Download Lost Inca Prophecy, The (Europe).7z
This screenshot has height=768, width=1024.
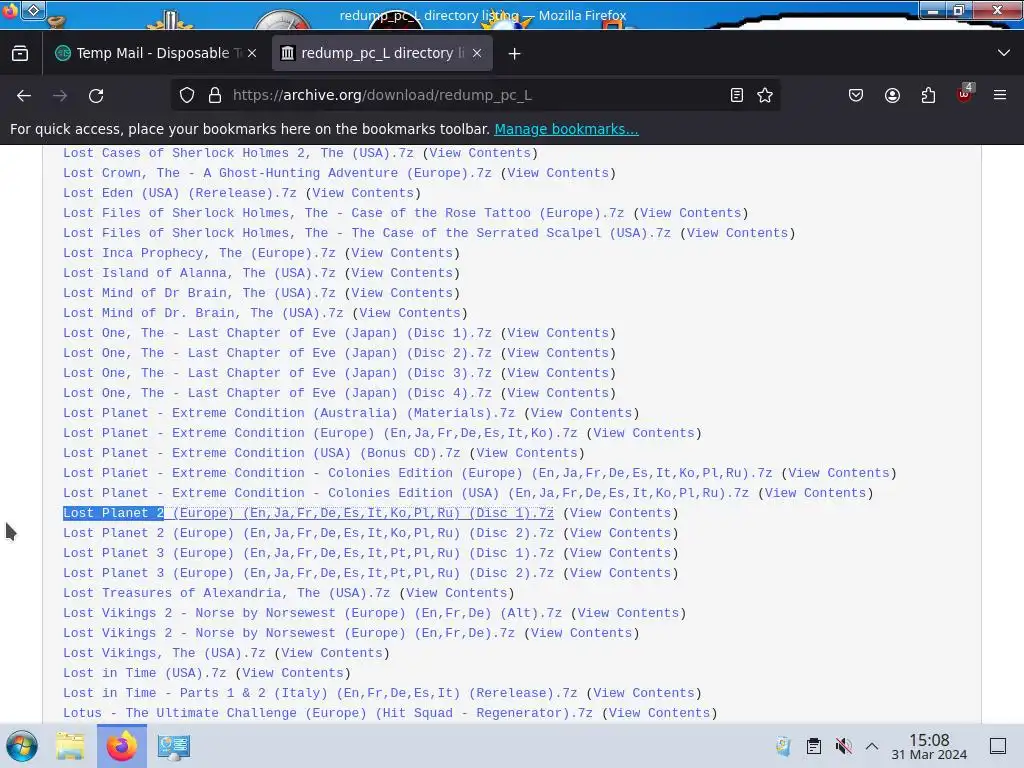click(199, 253)
